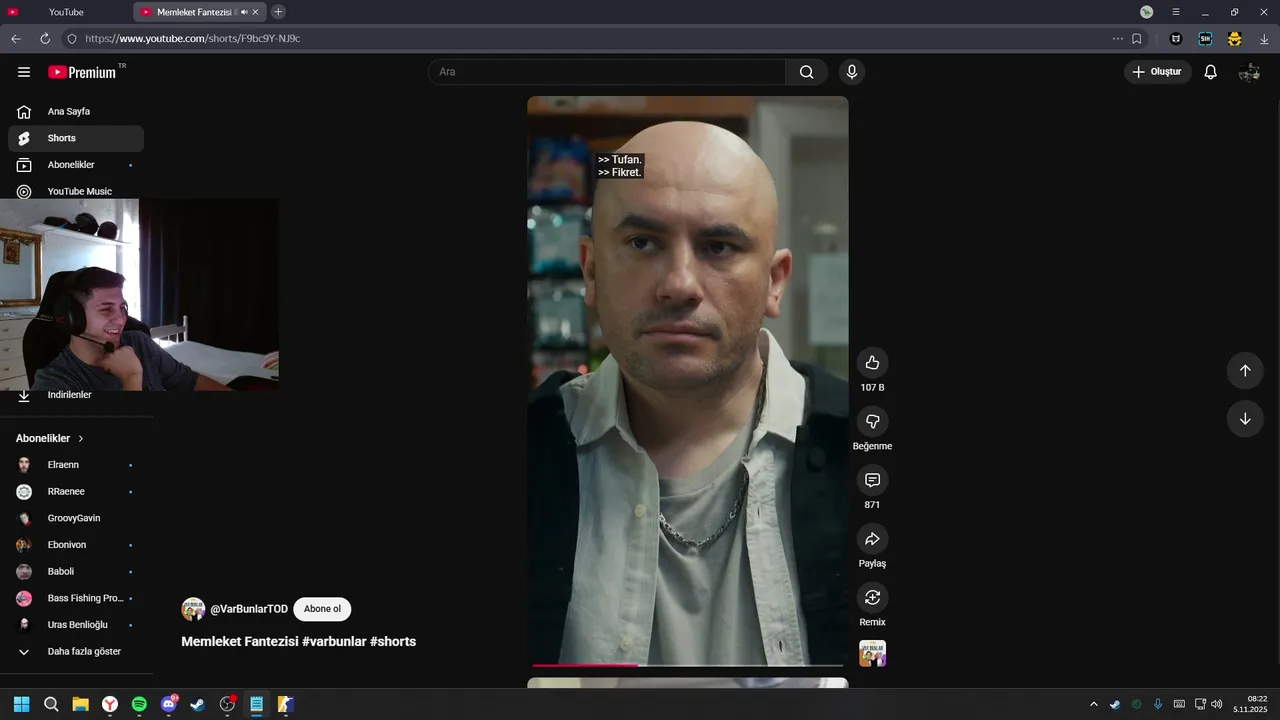Go to previous short with up arrow
The width and height of the screenshot is (1280, 720).
1245,371
